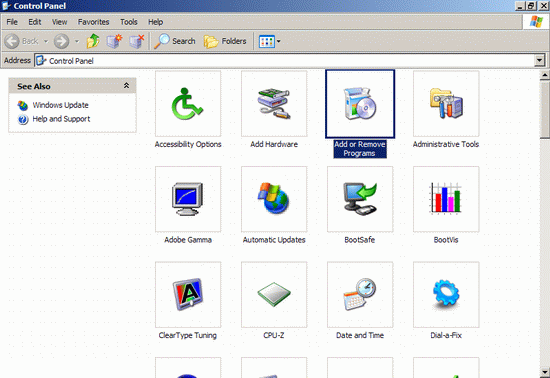Toggle the Folders pane button
The width and height of the screenshot is (550, 378).
click(x=225, y=41)
